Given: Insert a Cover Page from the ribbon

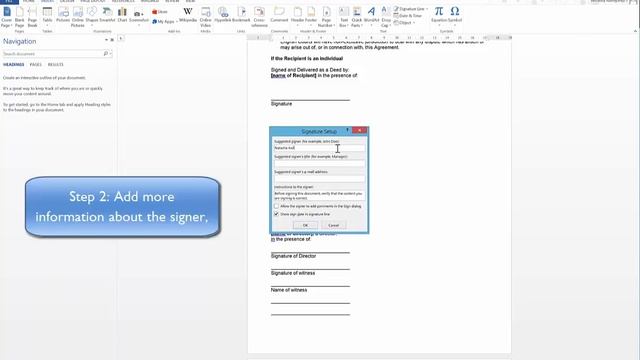Looking at the screenshot, I should point(7,17).
